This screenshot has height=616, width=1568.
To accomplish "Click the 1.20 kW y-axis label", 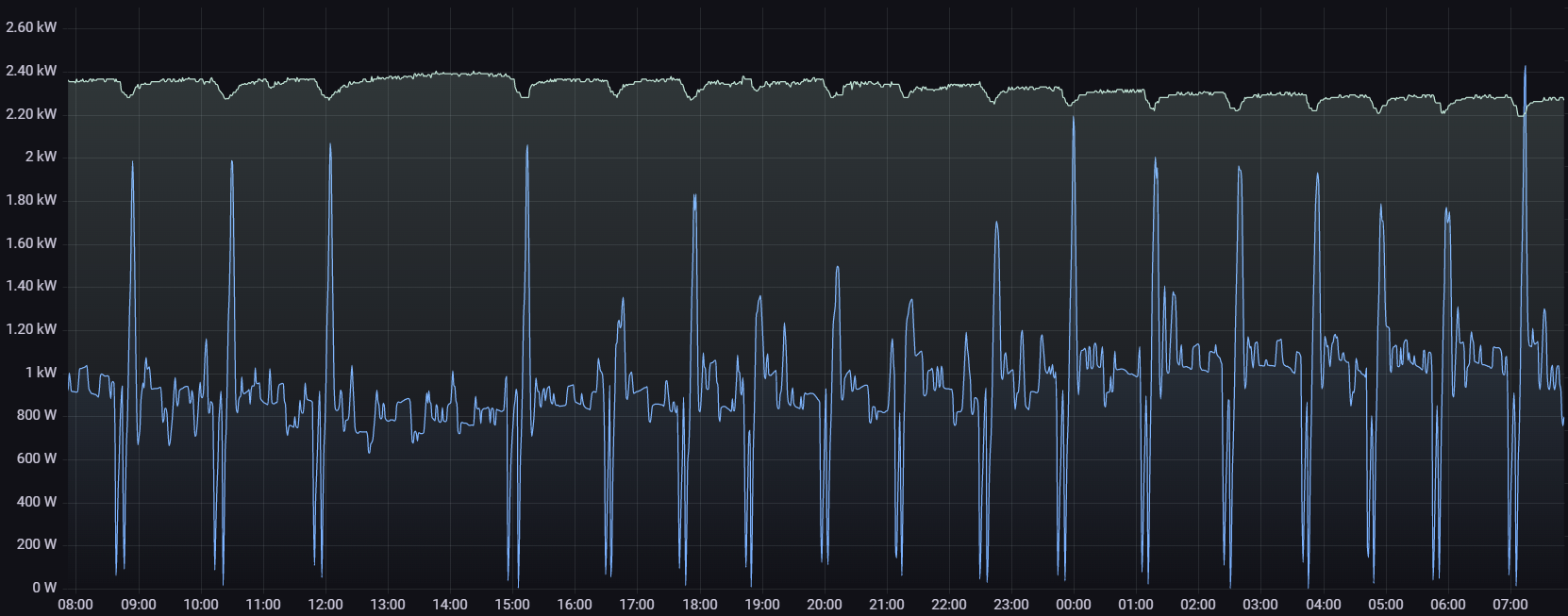I will (x=31, y=329).
